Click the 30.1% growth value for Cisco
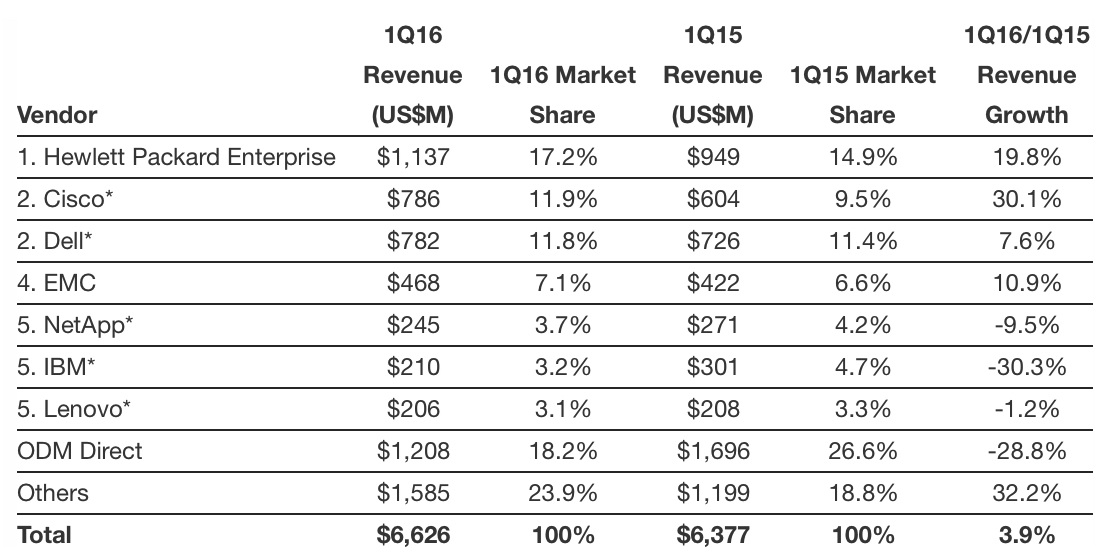This screenshot has height=547, width=1095. 1027,199
